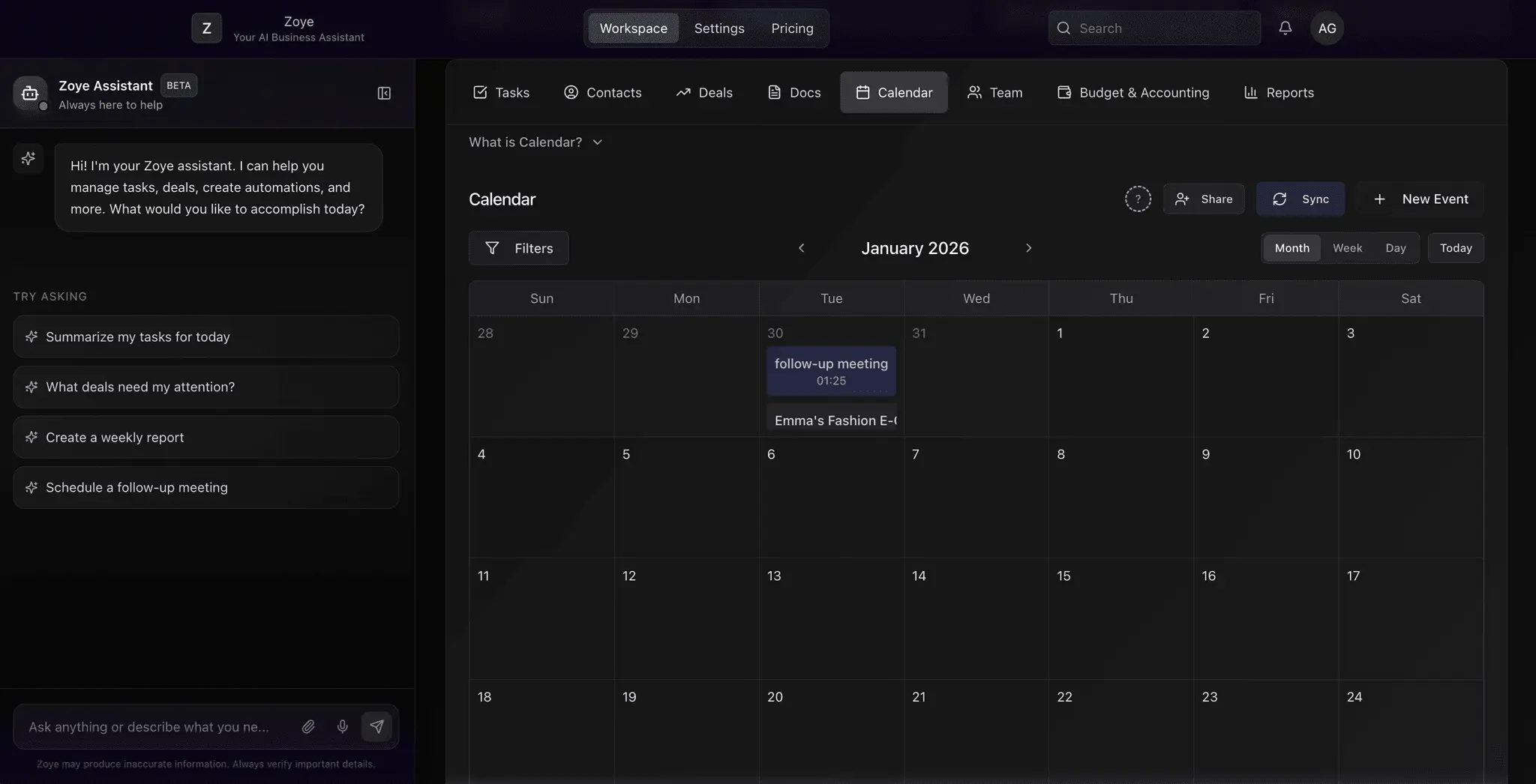Click the Sun column header

pyautogui.click(x=541, y=298)
